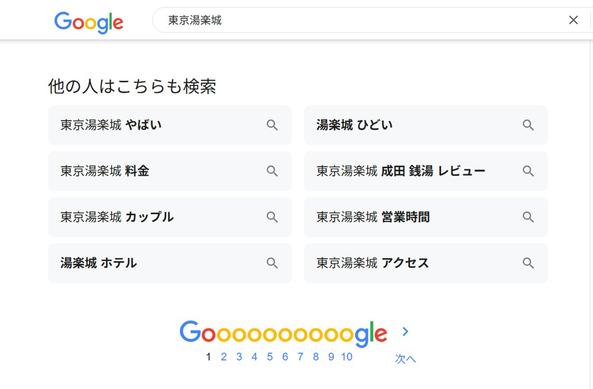Screen dimensions: 593x389
Task: Click magnifier icon beside 東京湯楽城 やばい
Action: [x=272, y=125]
